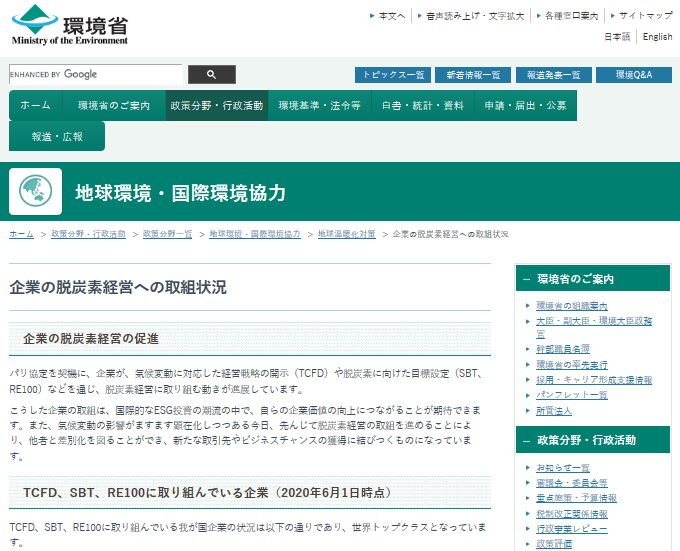The image size is (680, 551).
Task: Open the ホーム navigation tab
Action: coord(35,105)
